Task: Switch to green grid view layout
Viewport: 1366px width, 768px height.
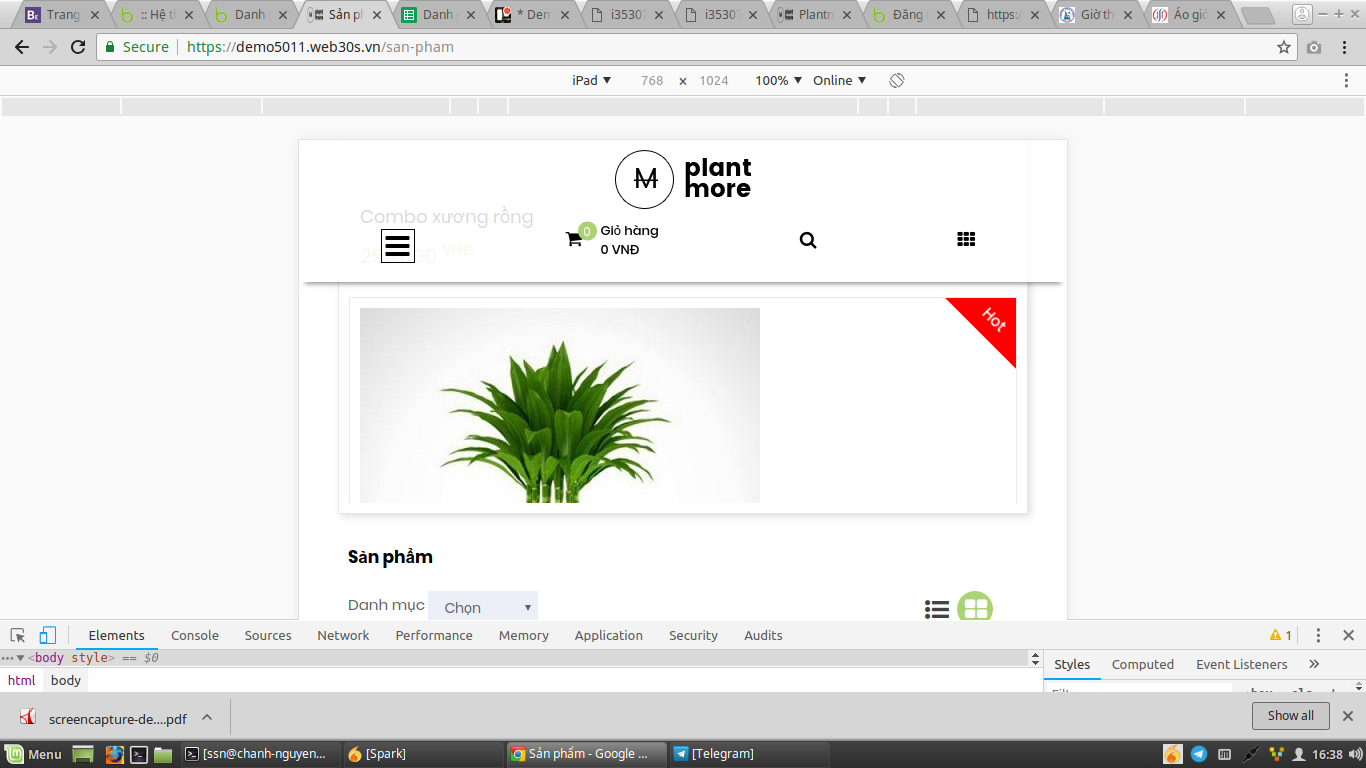Action: click(975, 607)
